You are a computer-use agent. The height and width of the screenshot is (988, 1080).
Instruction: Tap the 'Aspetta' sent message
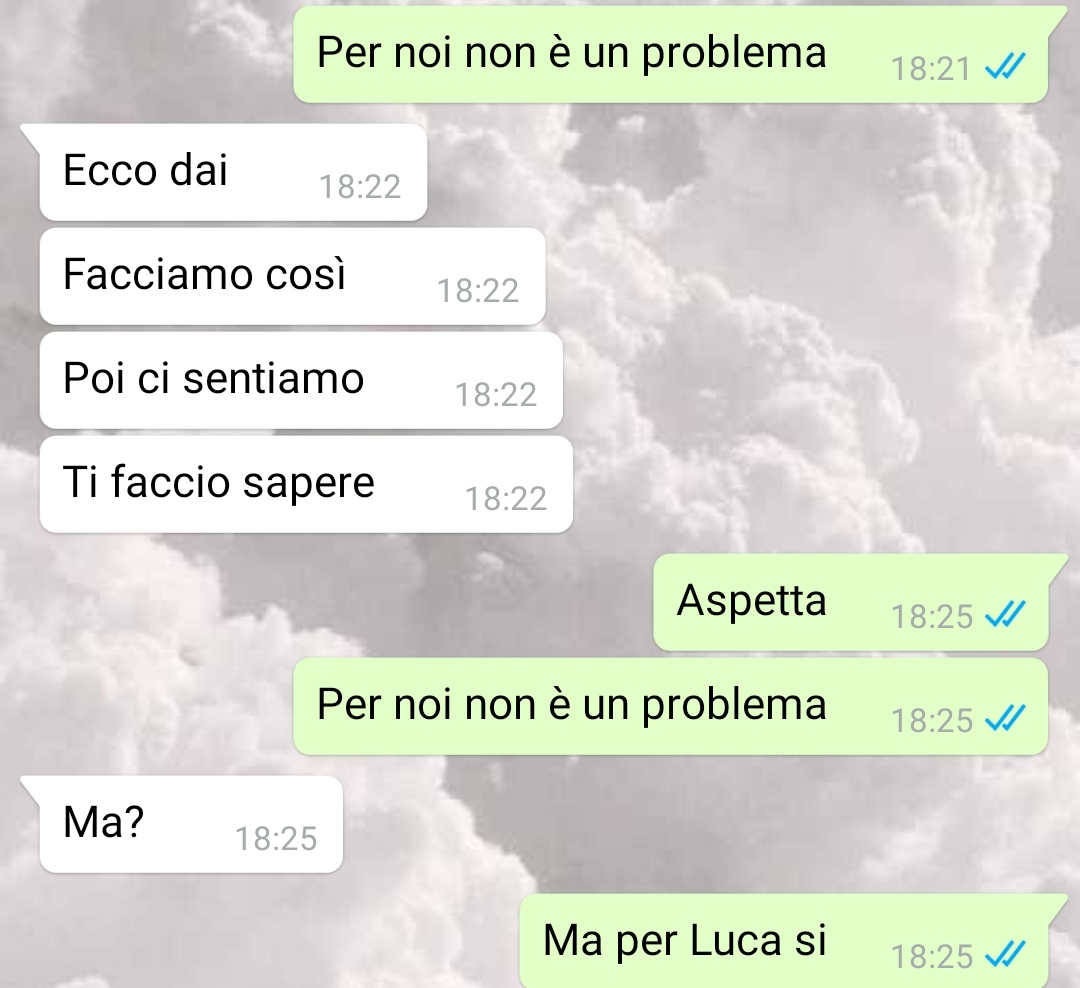[x=851, y=603]
